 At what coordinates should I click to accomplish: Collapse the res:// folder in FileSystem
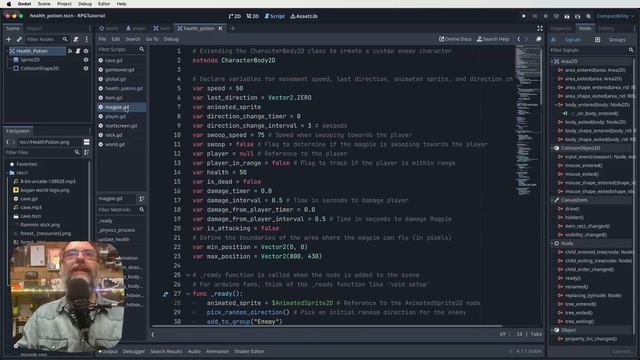pos(7,173)
